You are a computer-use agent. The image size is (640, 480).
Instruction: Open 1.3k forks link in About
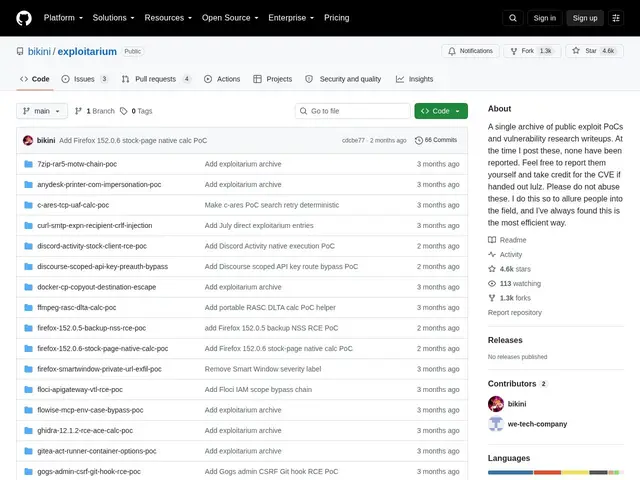(509, 298)
